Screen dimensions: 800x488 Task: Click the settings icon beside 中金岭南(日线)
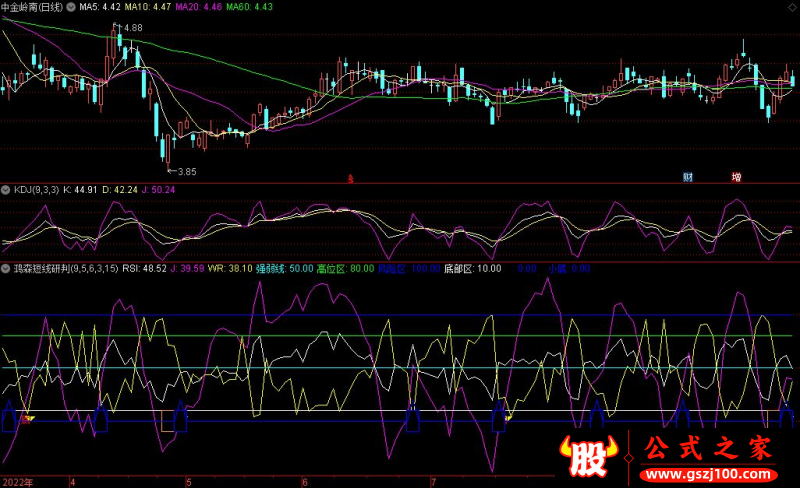[71, 7]
